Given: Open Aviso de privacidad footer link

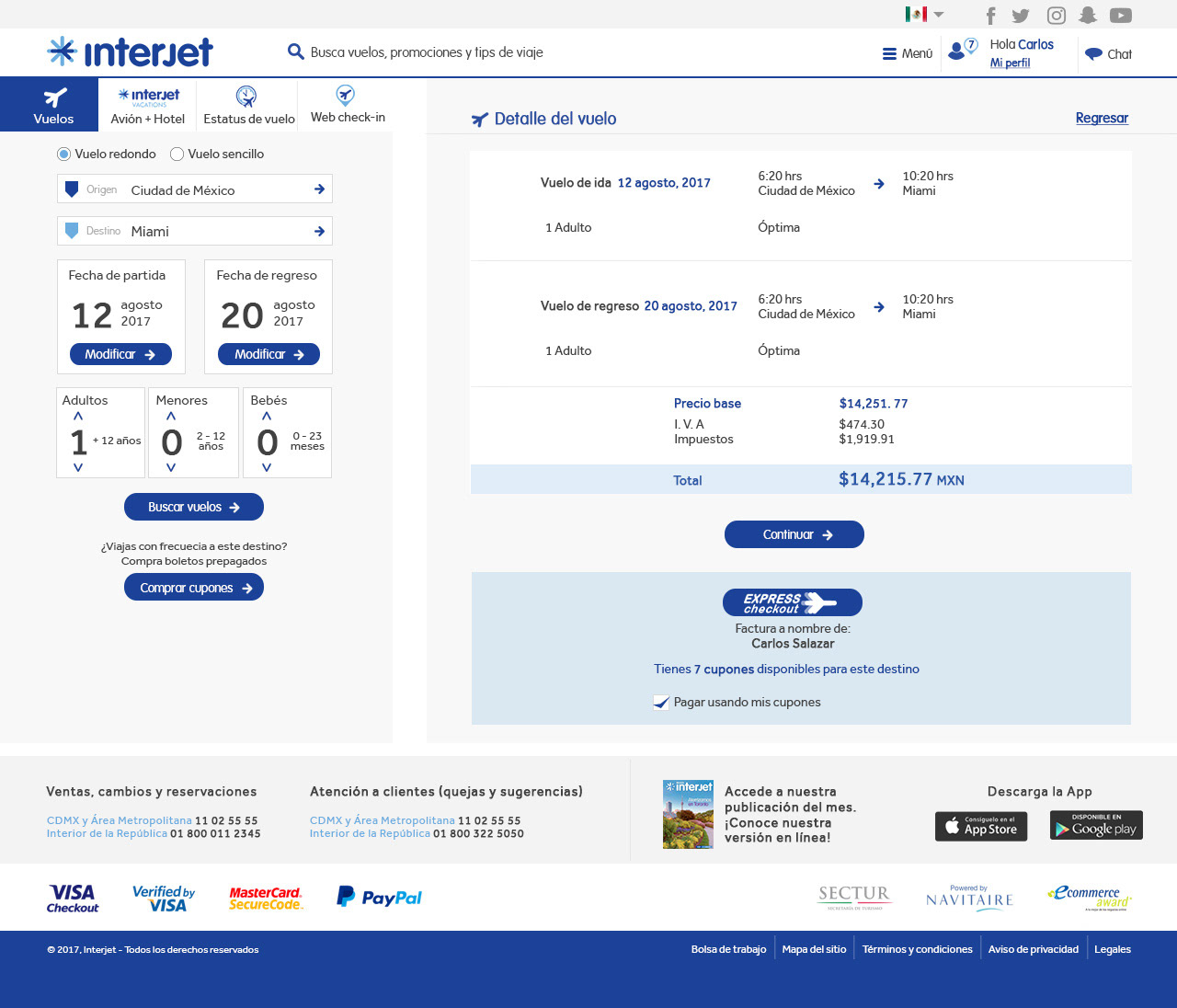Looking at the screenshot, I should click(x=1034, y=949).
